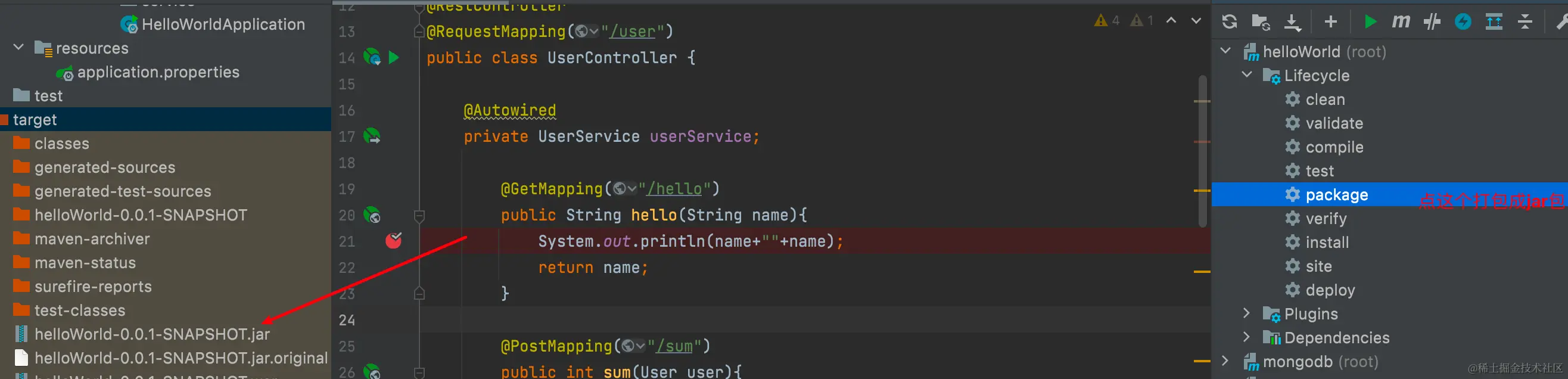Select maven-status folder
Screen dimensions: 1568x379
coord(74,263)
